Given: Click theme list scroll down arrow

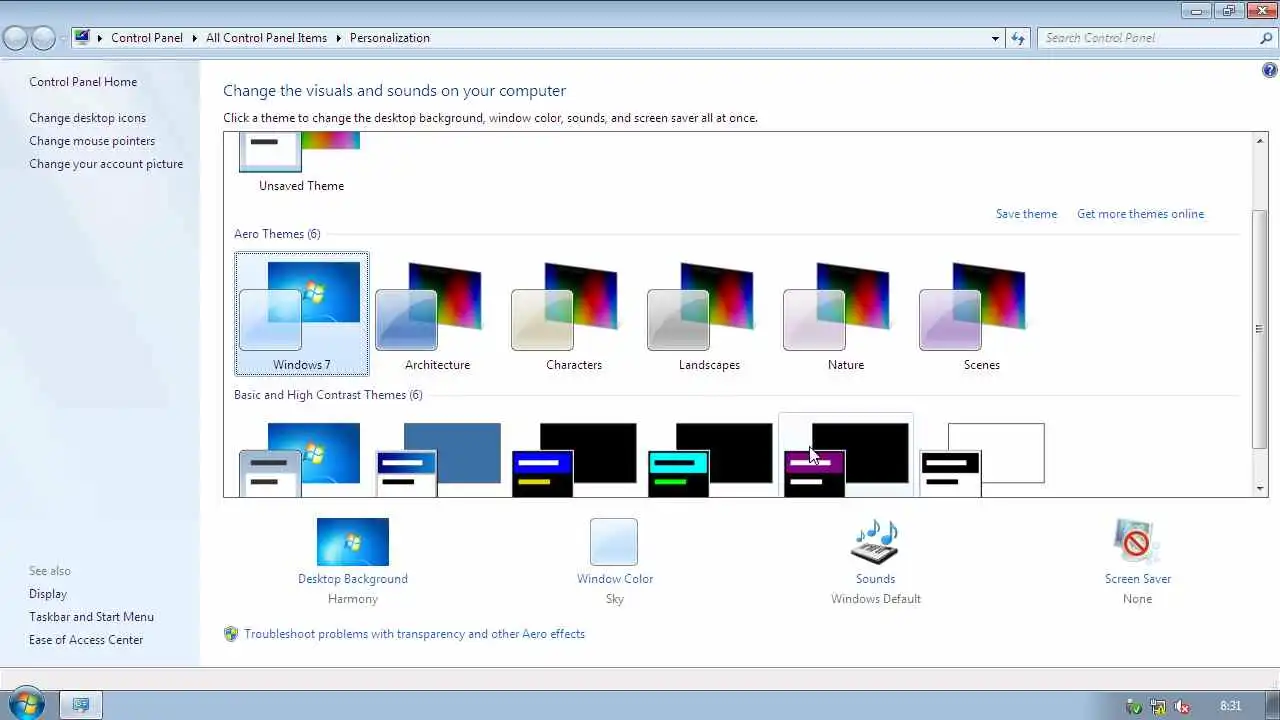Looking at the screenshot, I should pyautogui.click(x=1260, y=489).
